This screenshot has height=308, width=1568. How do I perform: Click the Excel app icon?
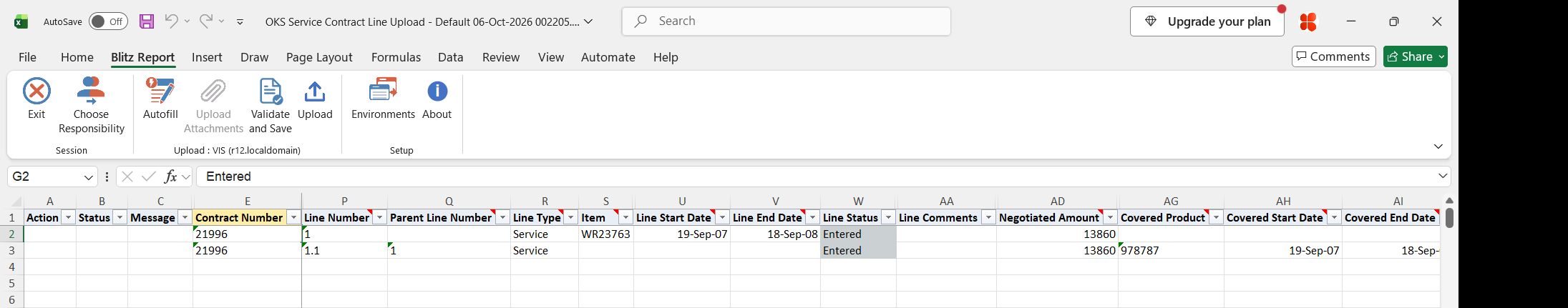21,21
